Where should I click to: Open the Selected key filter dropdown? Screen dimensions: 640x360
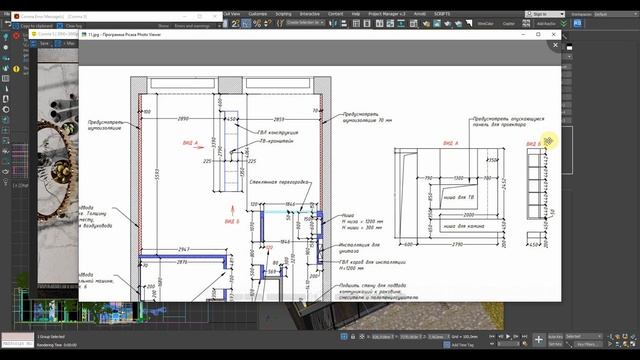click(584, 336)
